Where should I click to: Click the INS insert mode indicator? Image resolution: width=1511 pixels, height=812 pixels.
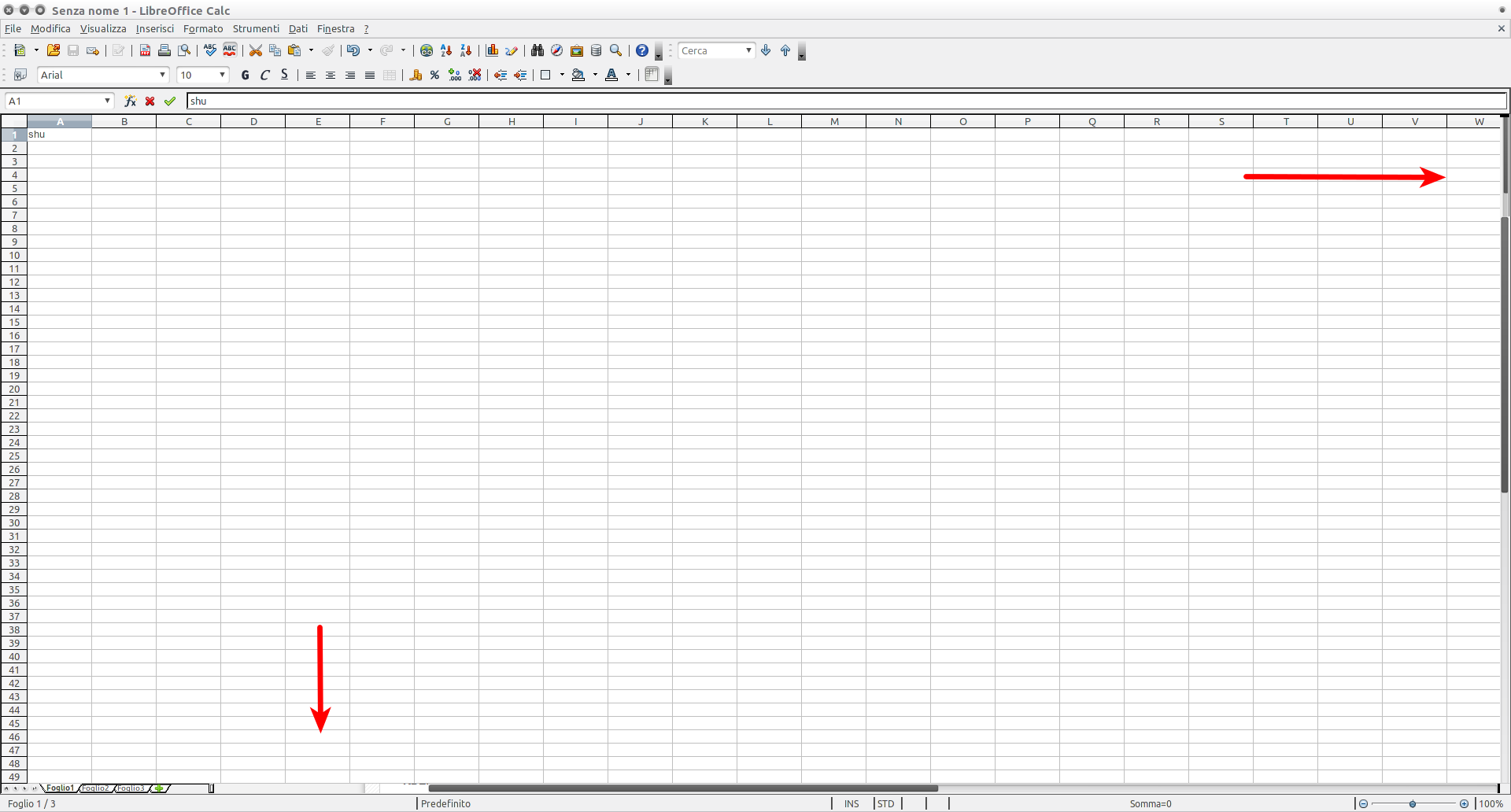pos(852,803)
